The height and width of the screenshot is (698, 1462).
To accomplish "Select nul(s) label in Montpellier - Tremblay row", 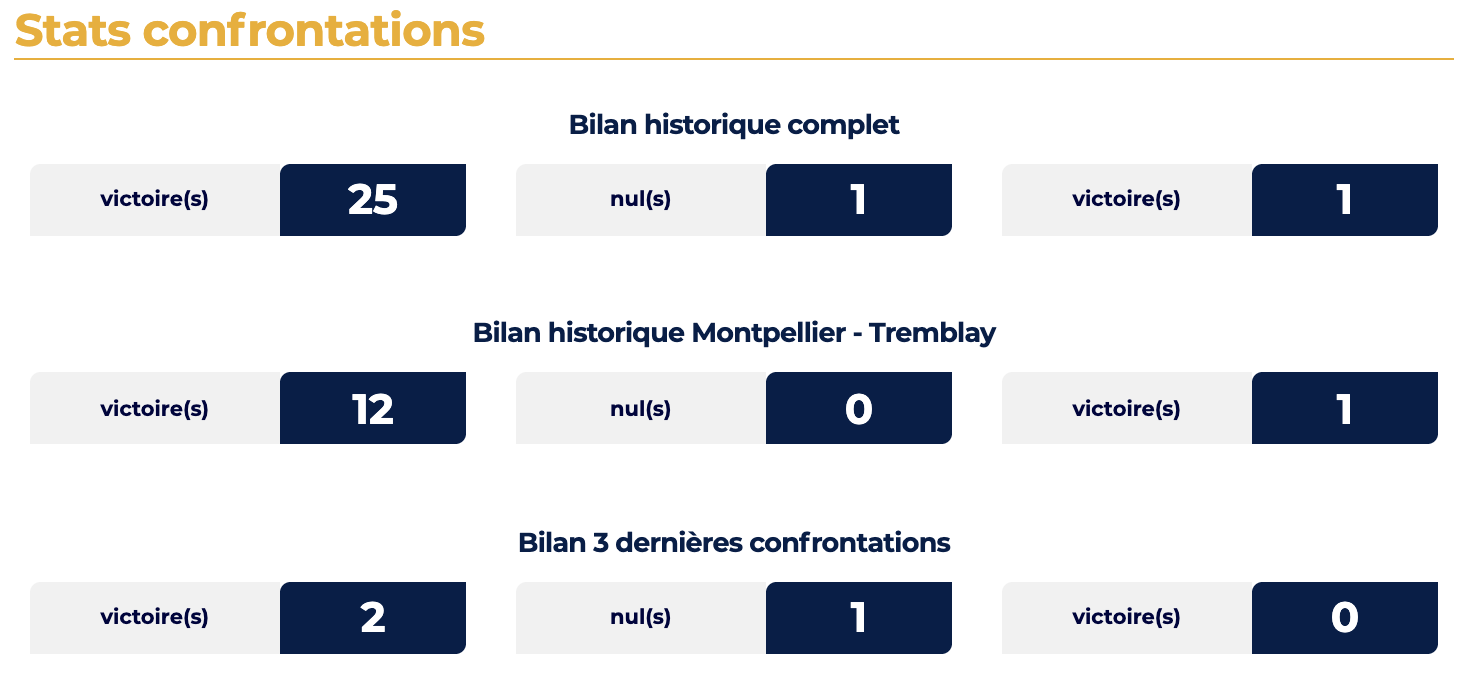I will click(640, 409).
